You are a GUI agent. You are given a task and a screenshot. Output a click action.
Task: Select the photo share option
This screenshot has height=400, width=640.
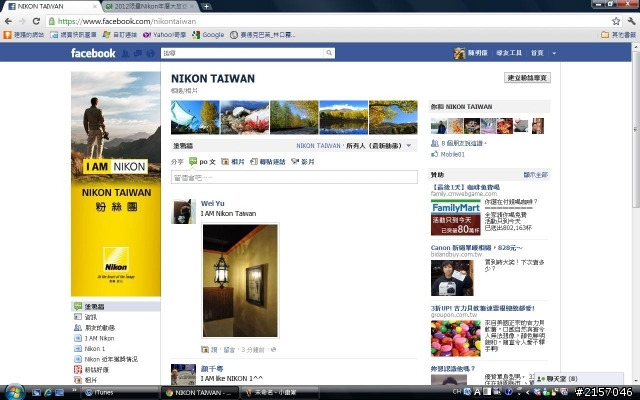click(233, 162)
